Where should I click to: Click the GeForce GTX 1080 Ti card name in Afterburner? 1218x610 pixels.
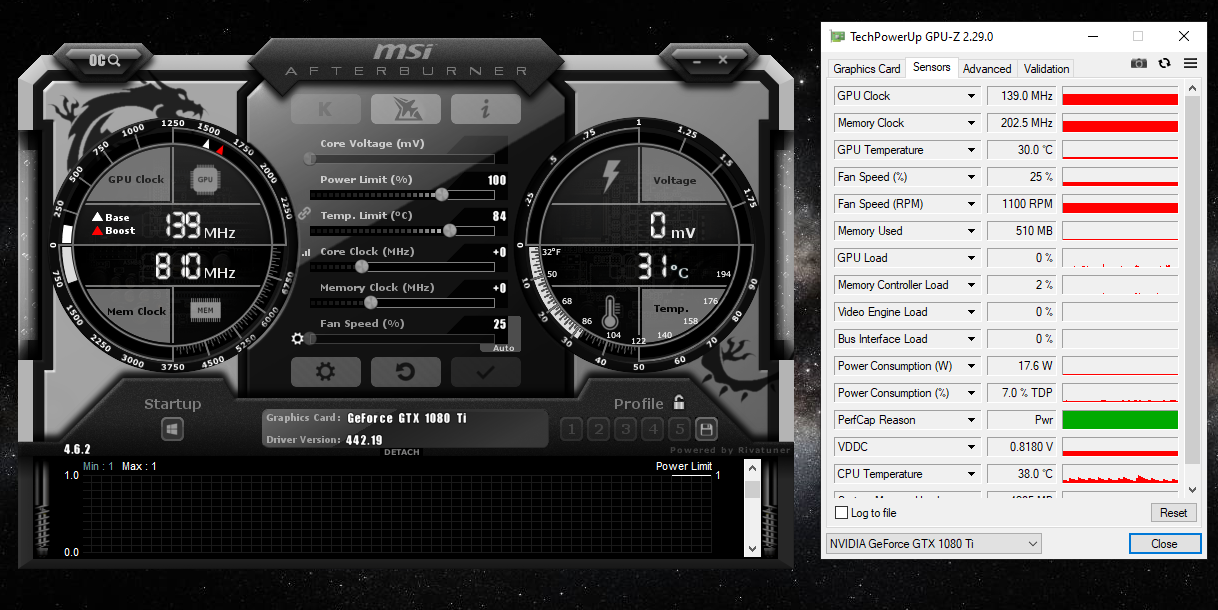pyautogui.click(x=407, y=418)
